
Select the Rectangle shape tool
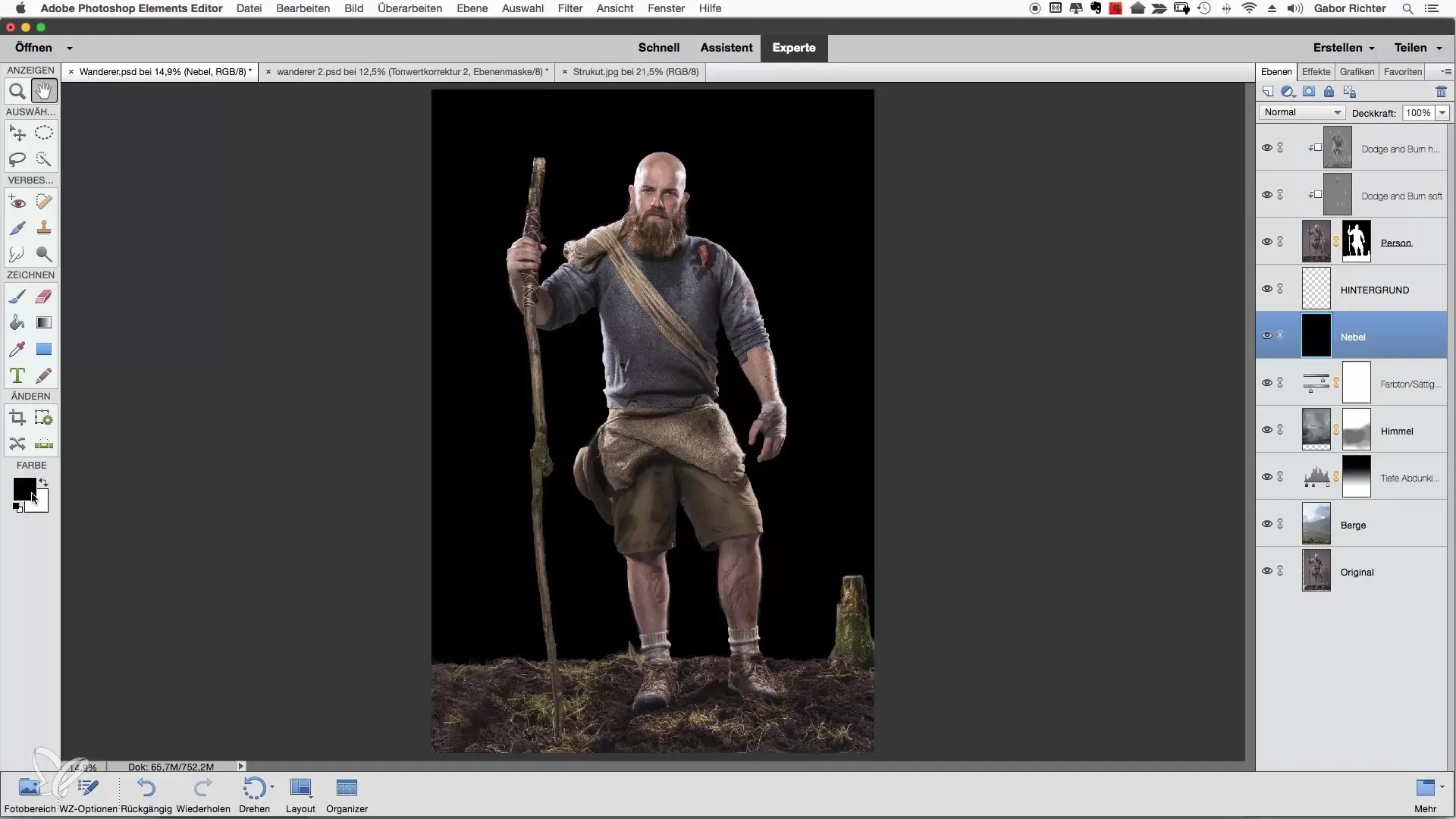click(44, 349)
